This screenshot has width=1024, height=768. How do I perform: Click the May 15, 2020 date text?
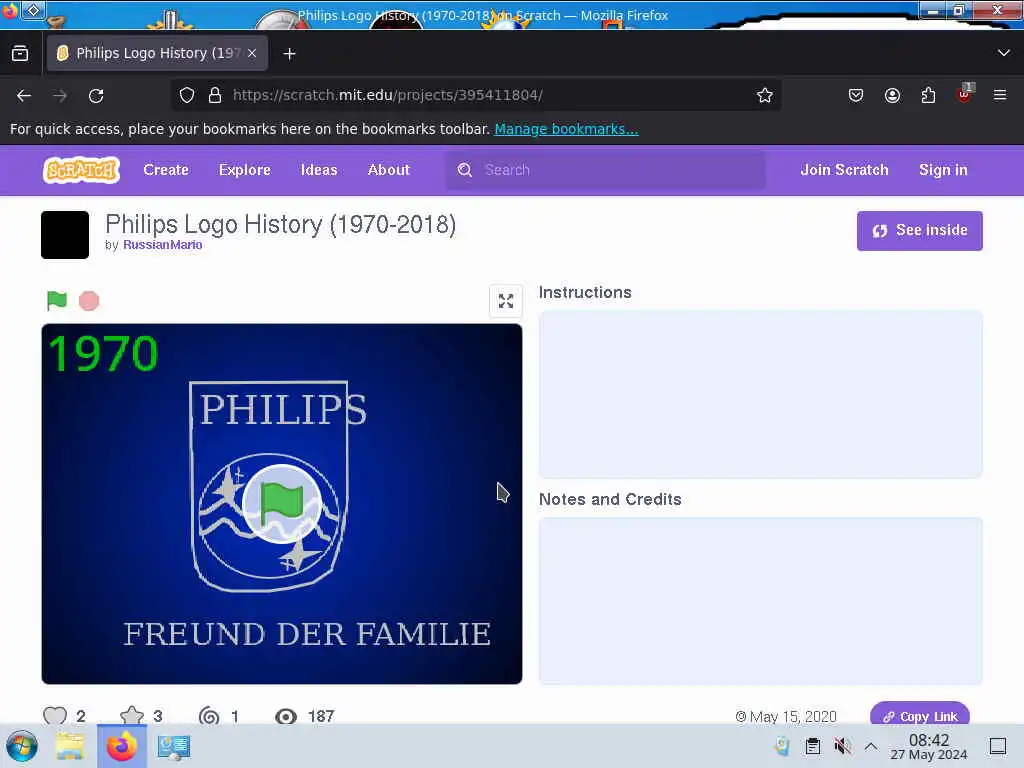[x=793, y=716]
